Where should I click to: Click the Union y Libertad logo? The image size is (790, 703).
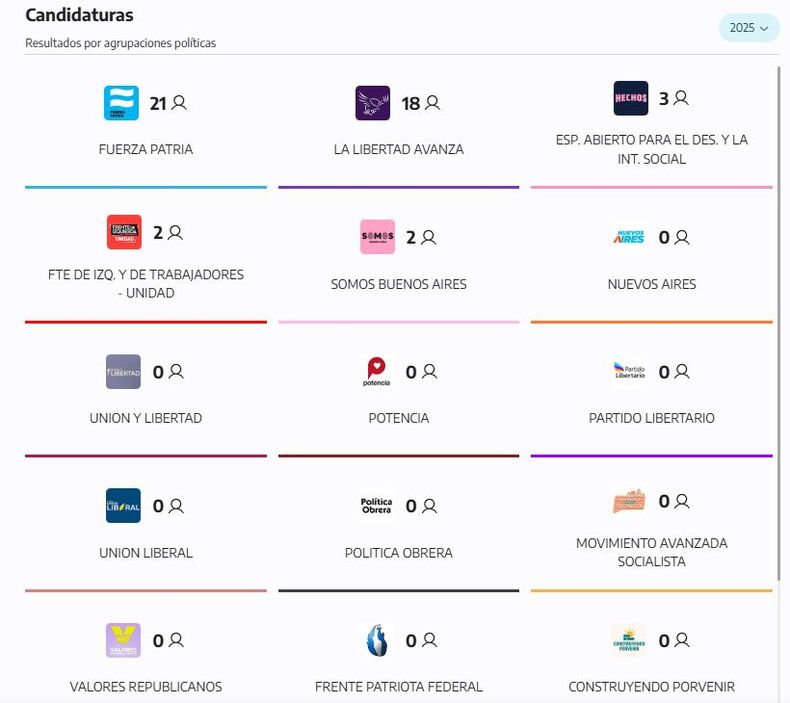(x=123, y=372)
